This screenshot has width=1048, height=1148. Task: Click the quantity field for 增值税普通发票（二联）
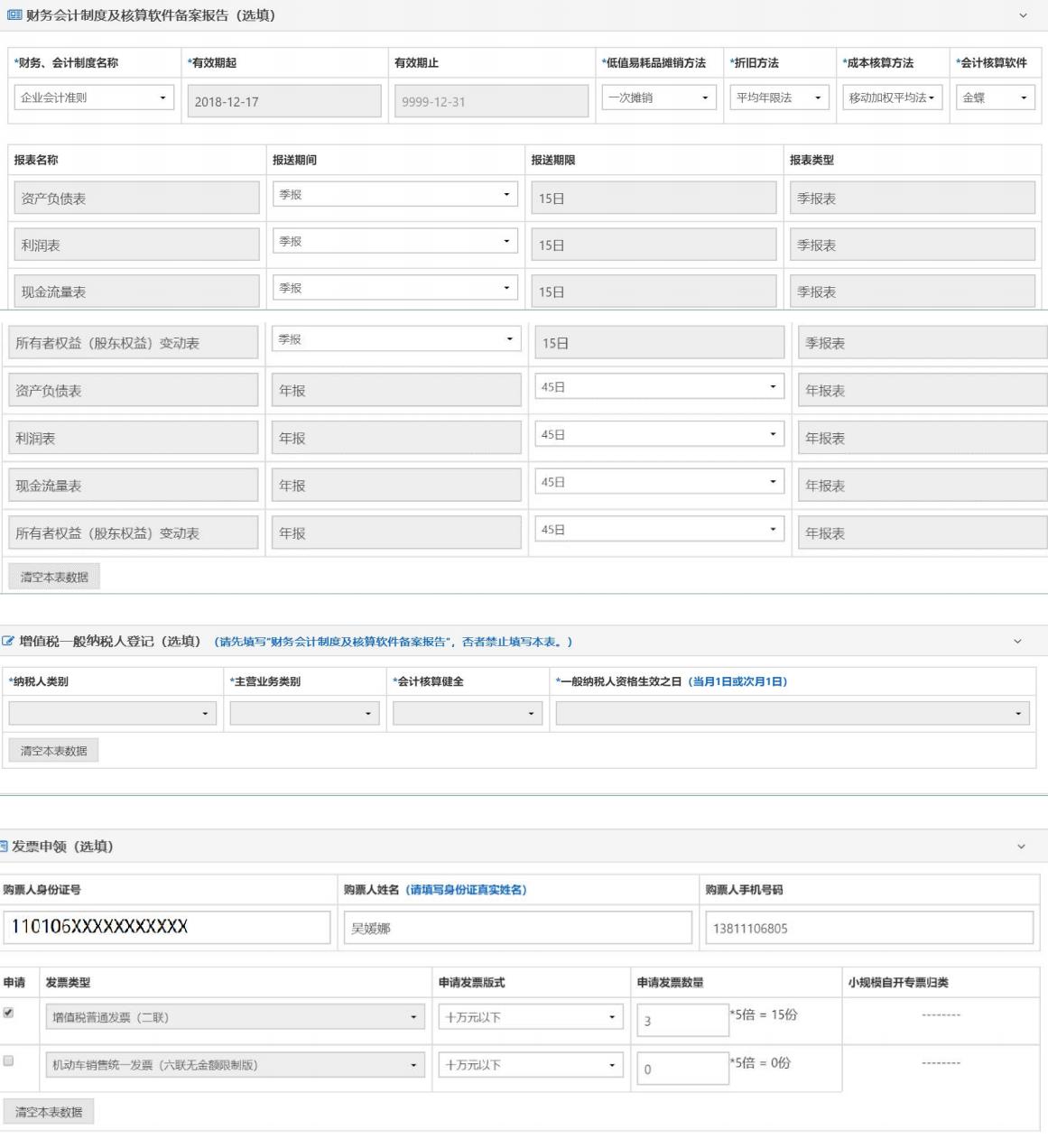coord(682,1021)
